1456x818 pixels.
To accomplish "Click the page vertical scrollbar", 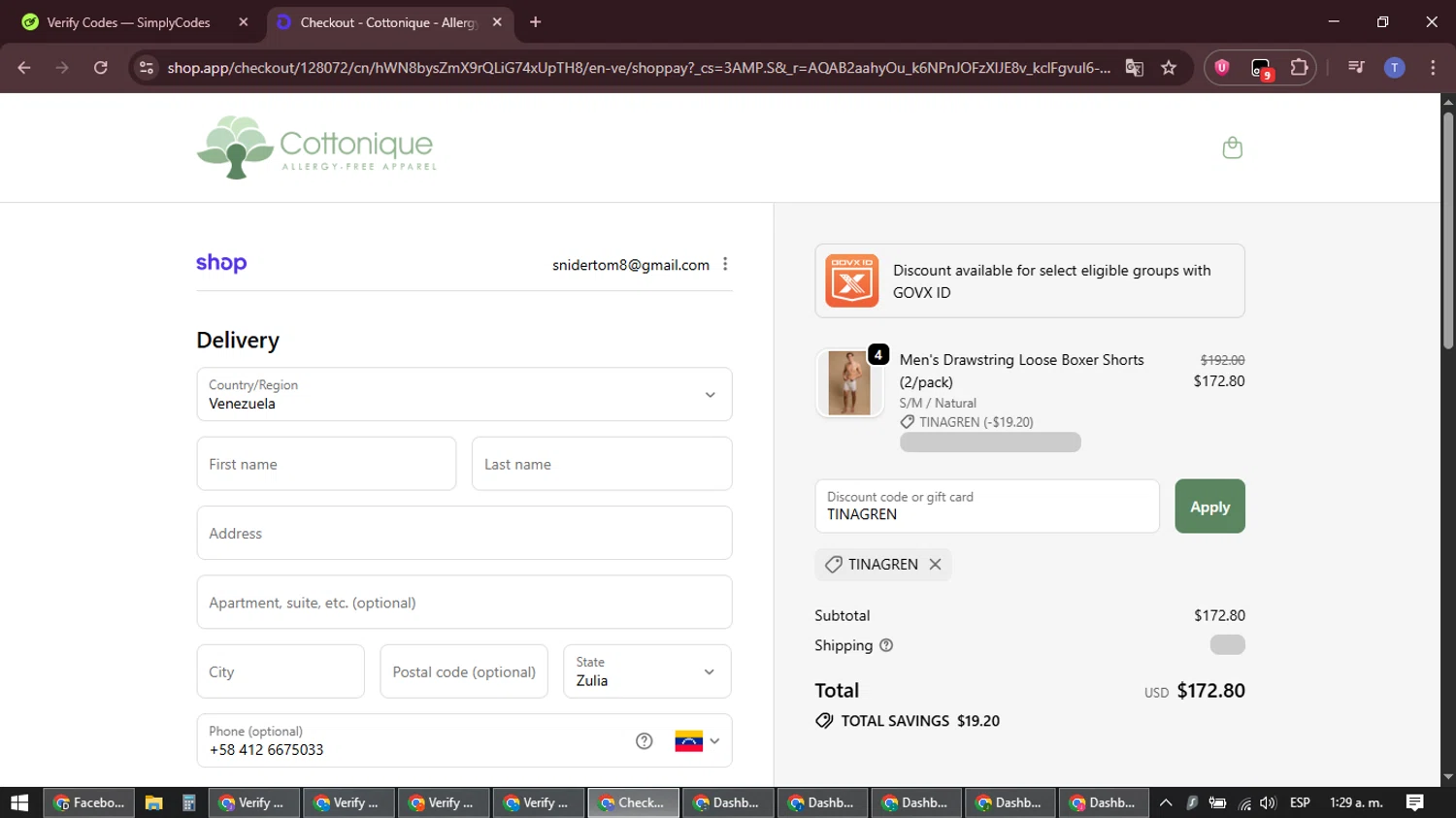I will pos(1448,231).
